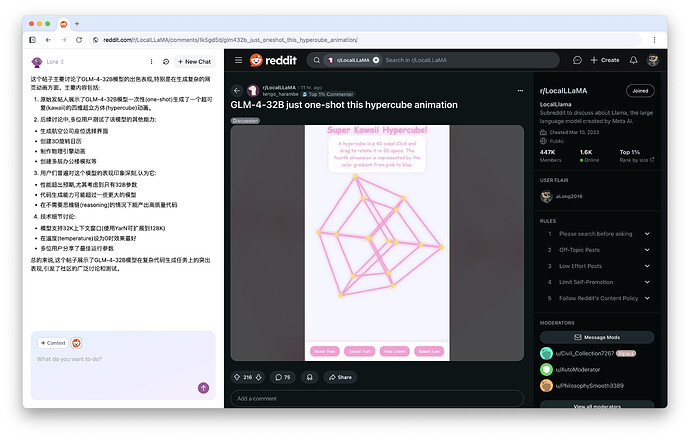
Task: Go forward in browser history
Action: click(64, 40)
